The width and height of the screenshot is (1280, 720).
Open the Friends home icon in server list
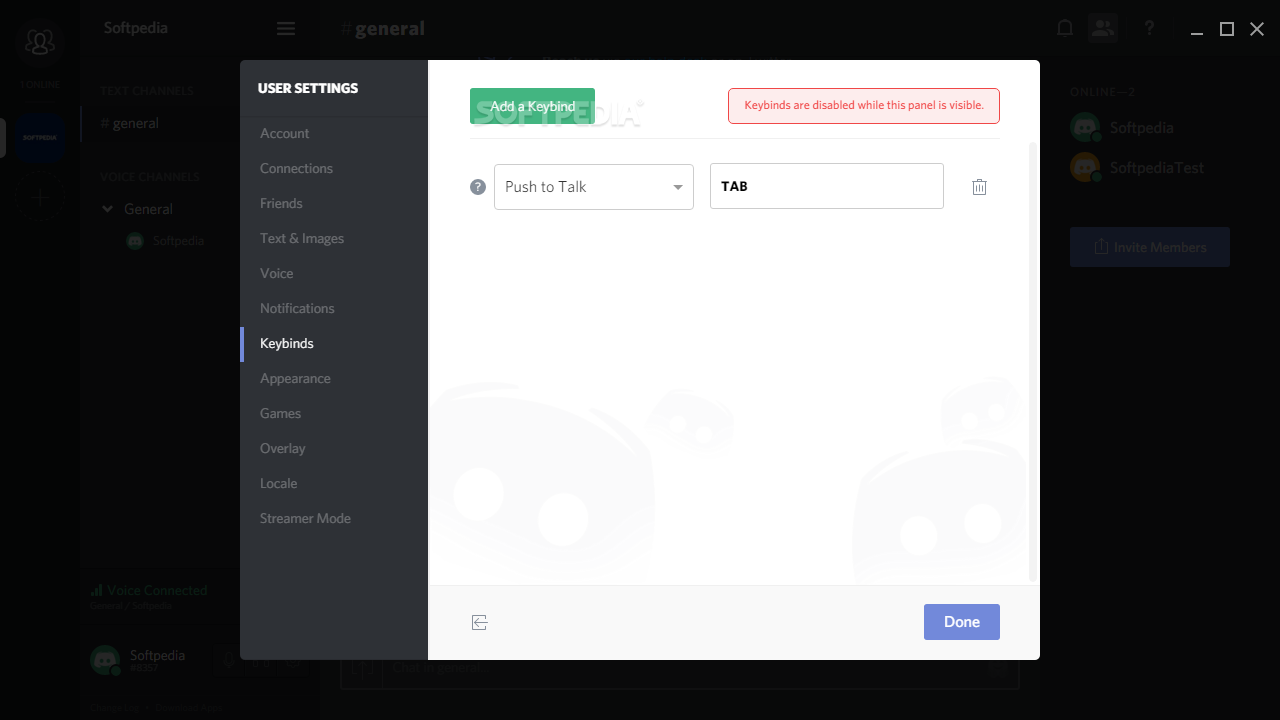pyautogui.click(x=40, y=42)
